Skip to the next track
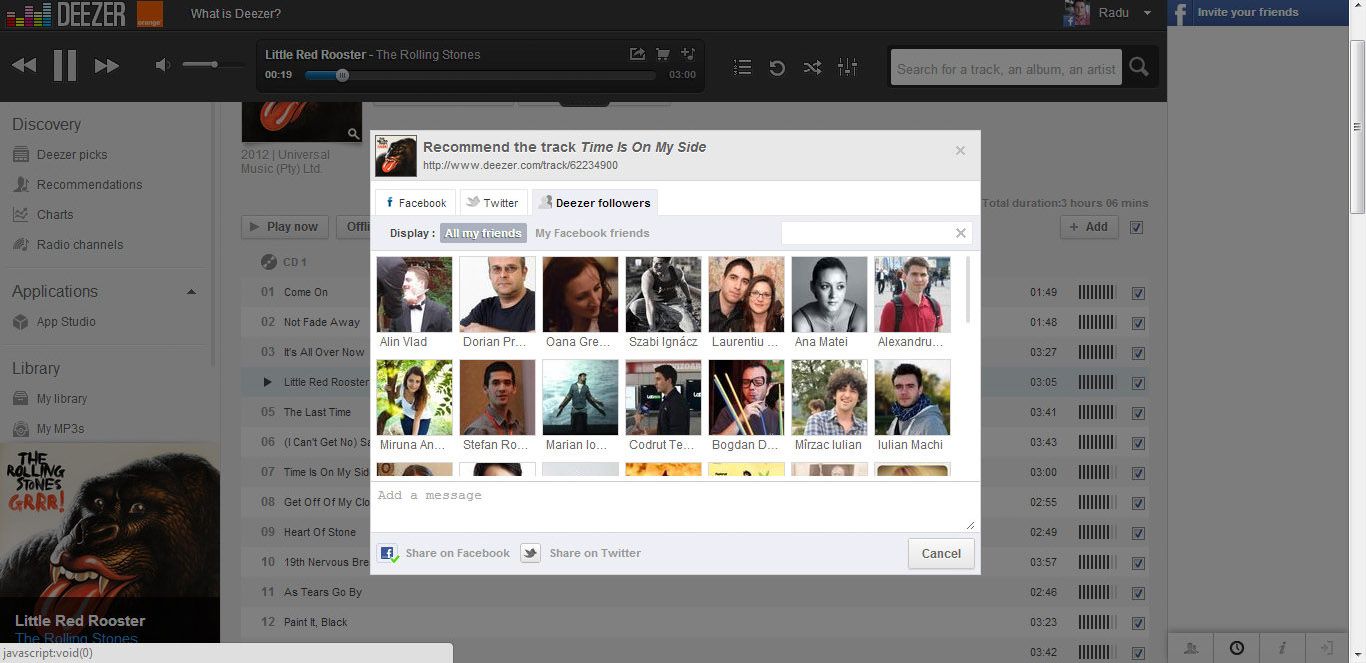Viewport: 1366px width, 663px height. [x=107, y=66]
